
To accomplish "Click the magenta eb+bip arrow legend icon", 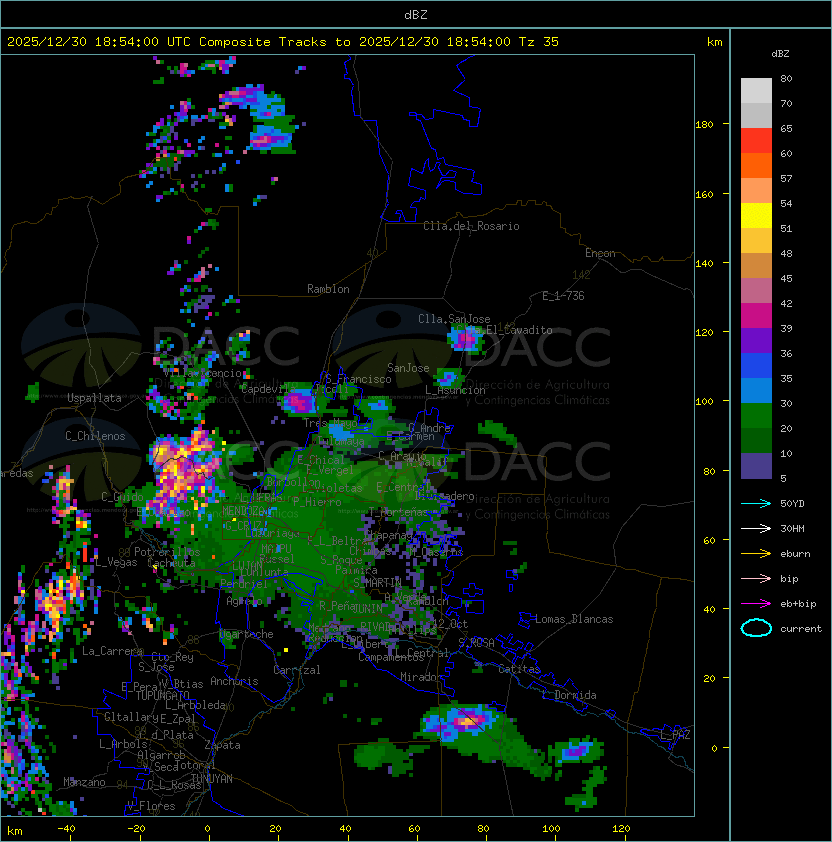I will (x=756, y=604).
